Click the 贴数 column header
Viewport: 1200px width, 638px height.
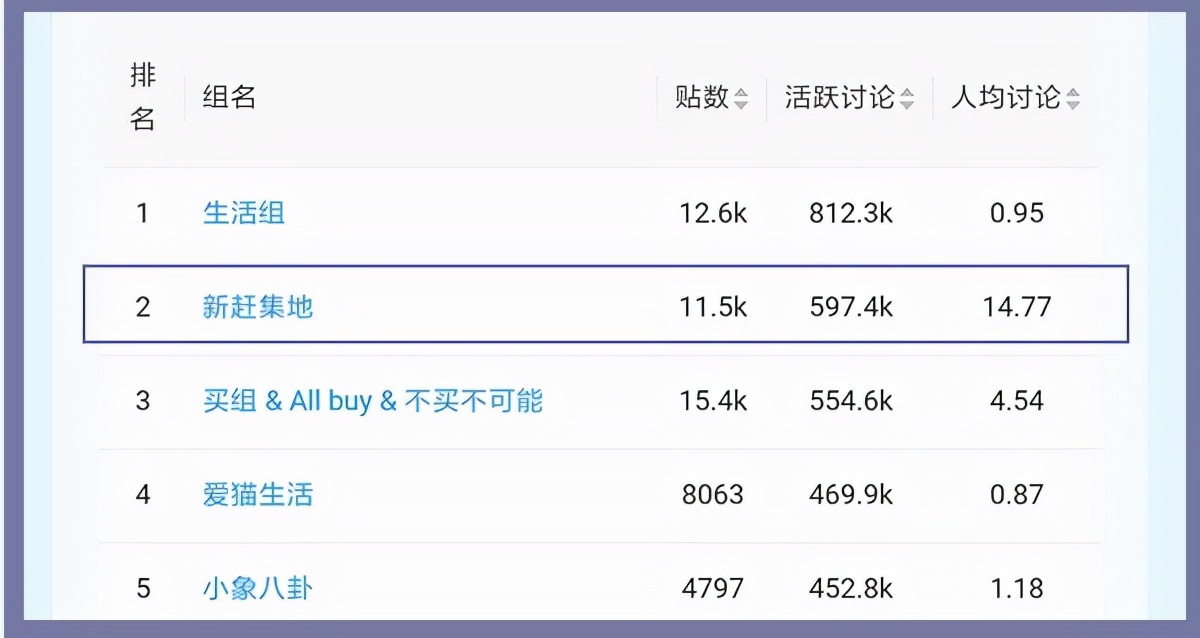tap(702, 98)
